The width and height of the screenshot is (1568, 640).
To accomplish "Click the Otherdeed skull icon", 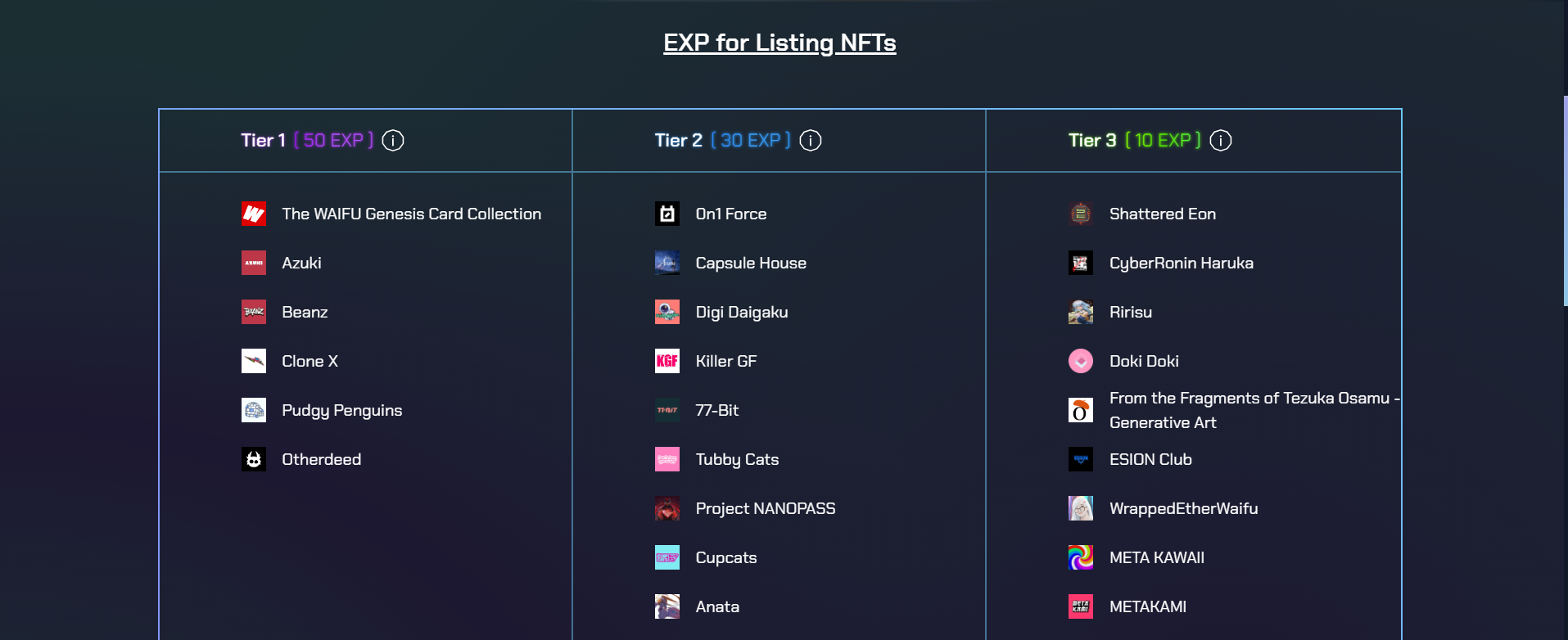I will click(254, 459).
